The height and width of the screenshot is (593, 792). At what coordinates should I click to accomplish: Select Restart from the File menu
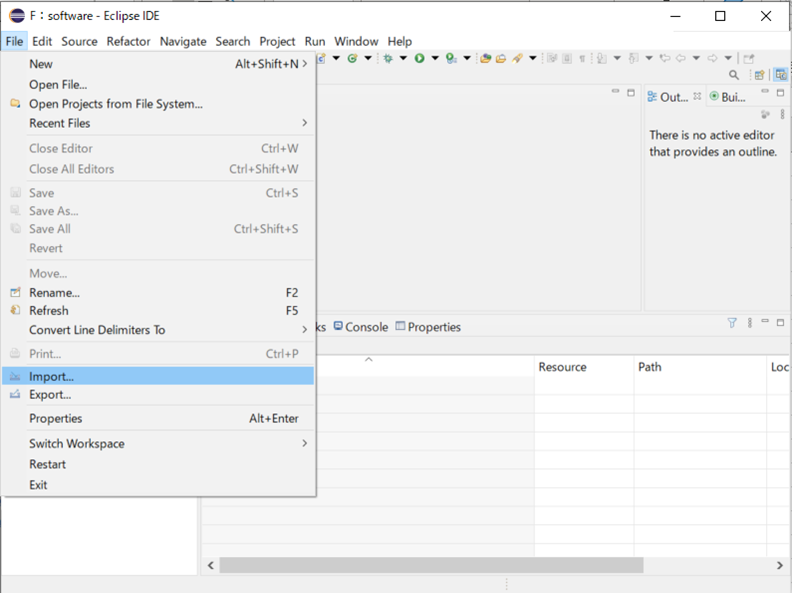(x=47, y=464)
